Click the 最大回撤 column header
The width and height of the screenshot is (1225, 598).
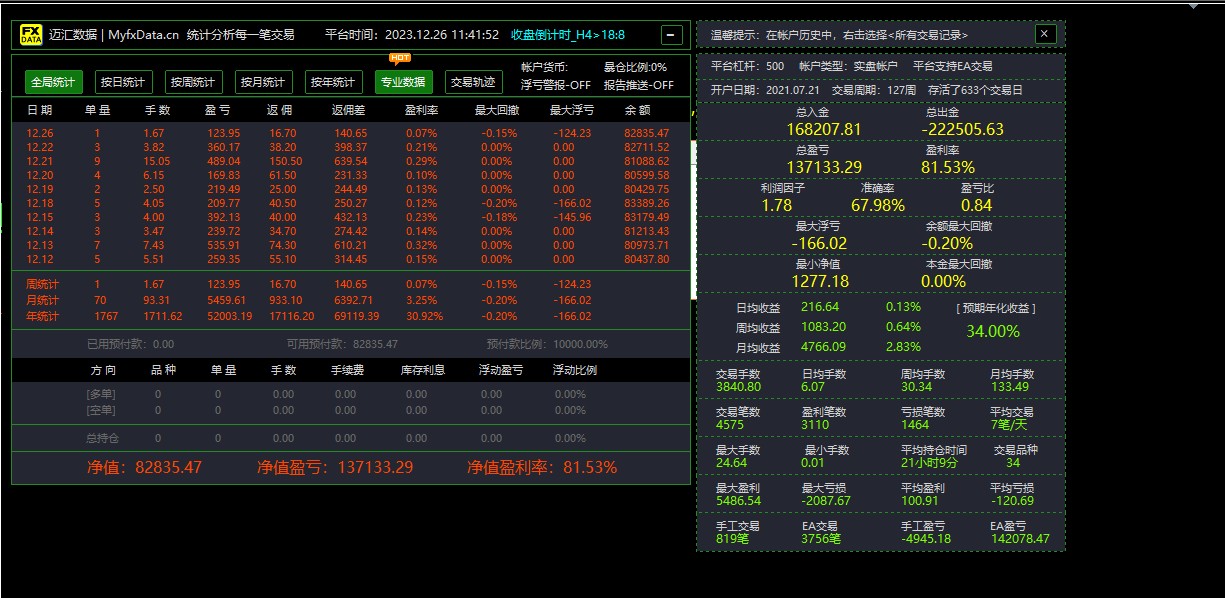click(x=498, y=109)
